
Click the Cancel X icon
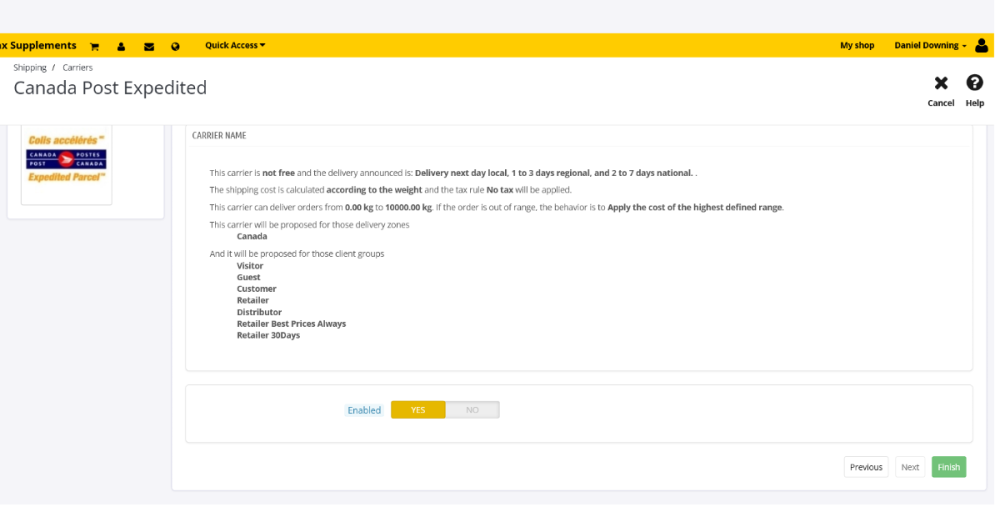(941, 84)
